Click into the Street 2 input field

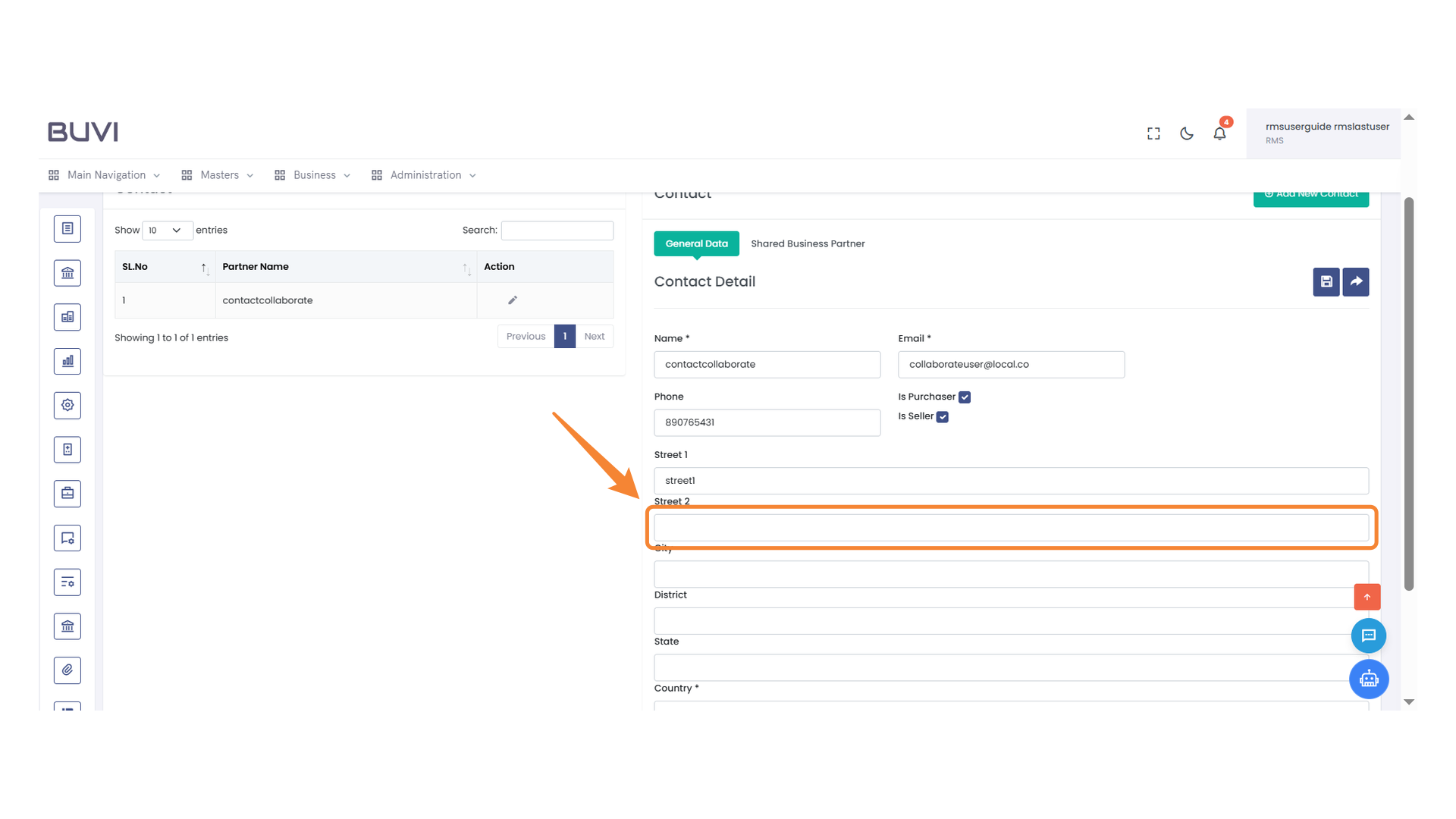pyautogui.click(x=1011, y=528)
